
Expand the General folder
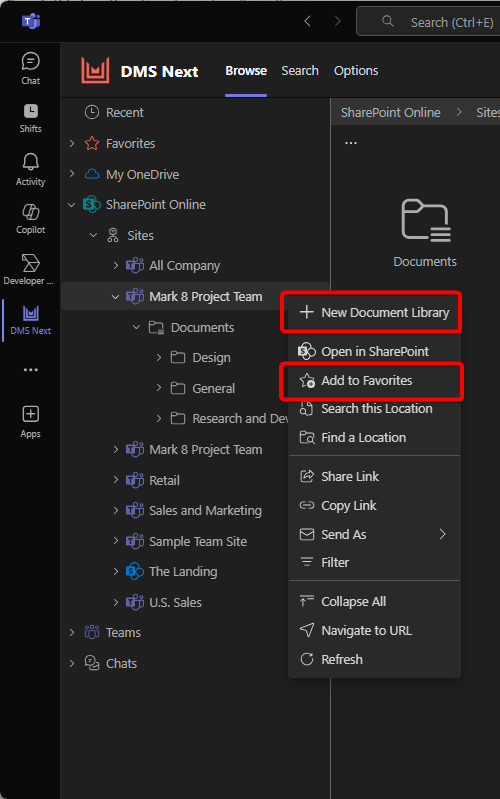(x=159, y=388)
